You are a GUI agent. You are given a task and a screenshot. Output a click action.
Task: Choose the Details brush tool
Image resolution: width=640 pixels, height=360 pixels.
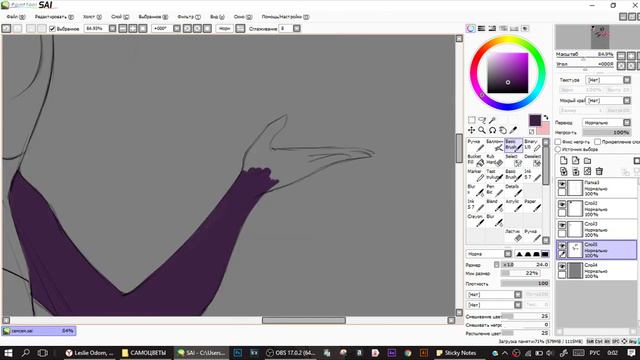(x=513, y=190)
